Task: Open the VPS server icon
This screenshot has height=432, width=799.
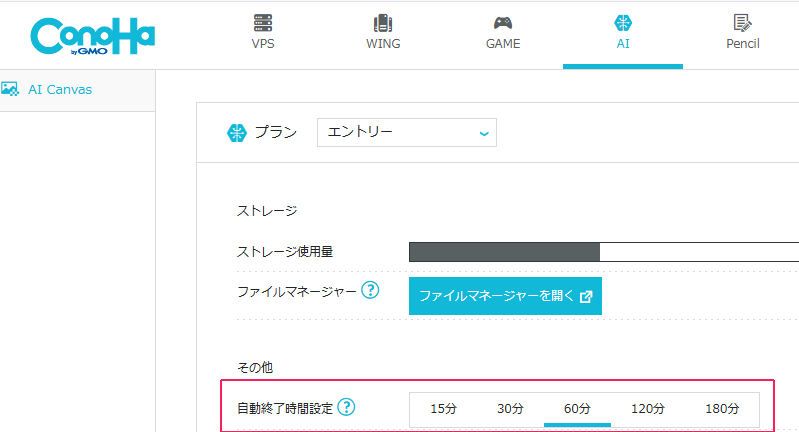Action: 263,23
